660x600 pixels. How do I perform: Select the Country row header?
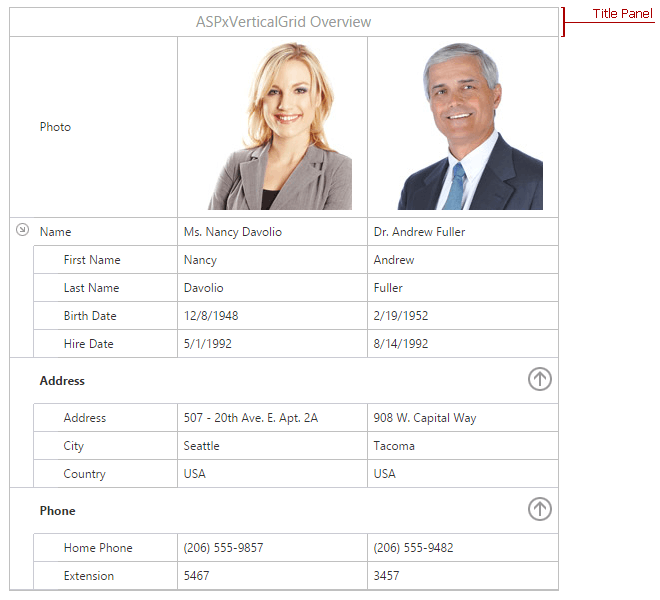tap(106, 474)
